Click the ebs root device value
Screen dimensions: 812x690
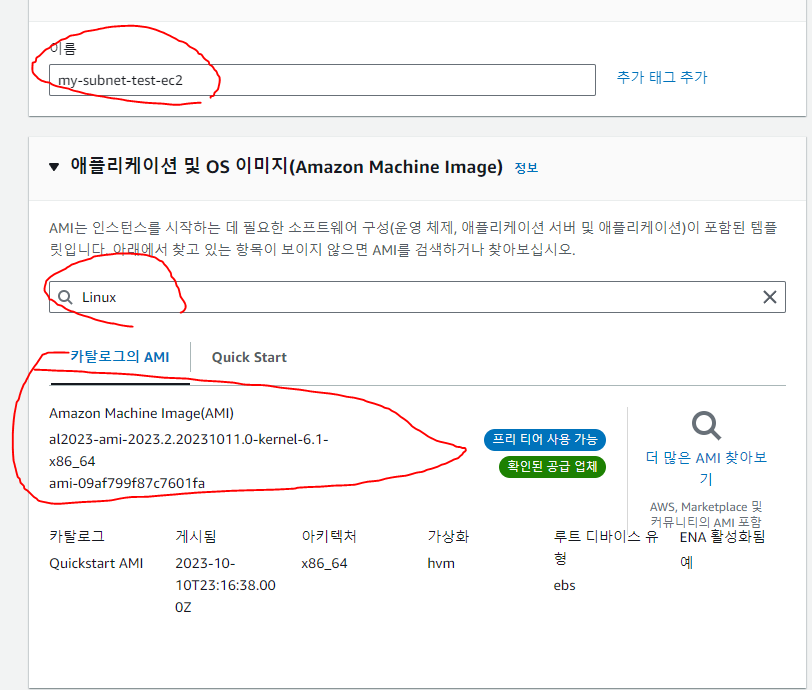564,585
